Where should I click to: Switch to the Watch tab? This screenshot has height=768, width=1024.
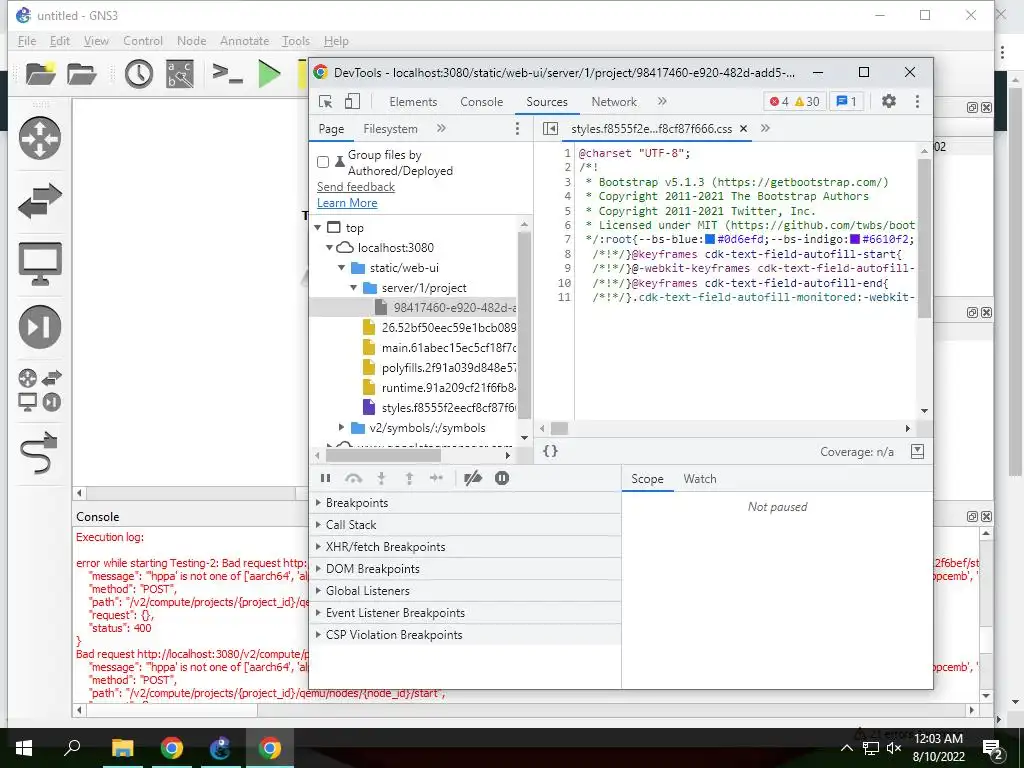(700, 479)
